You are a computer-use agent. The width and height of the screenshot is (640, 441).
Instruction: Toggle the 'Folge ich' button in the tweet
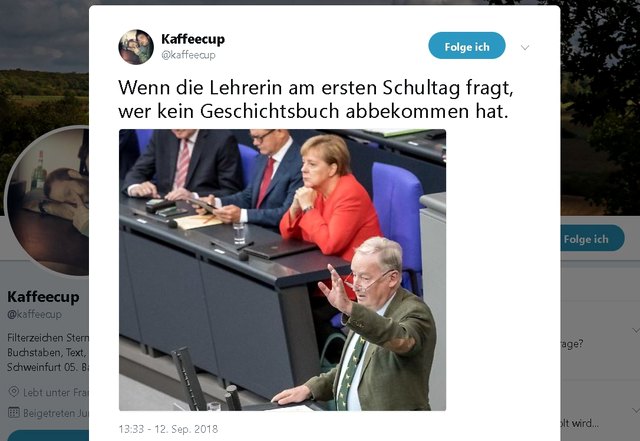[467, 46]
